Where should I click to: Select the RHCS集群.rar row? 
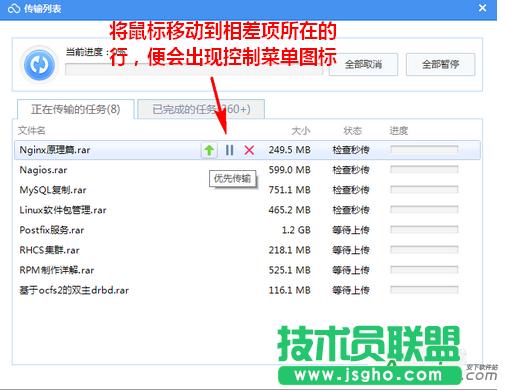(247, 250)
